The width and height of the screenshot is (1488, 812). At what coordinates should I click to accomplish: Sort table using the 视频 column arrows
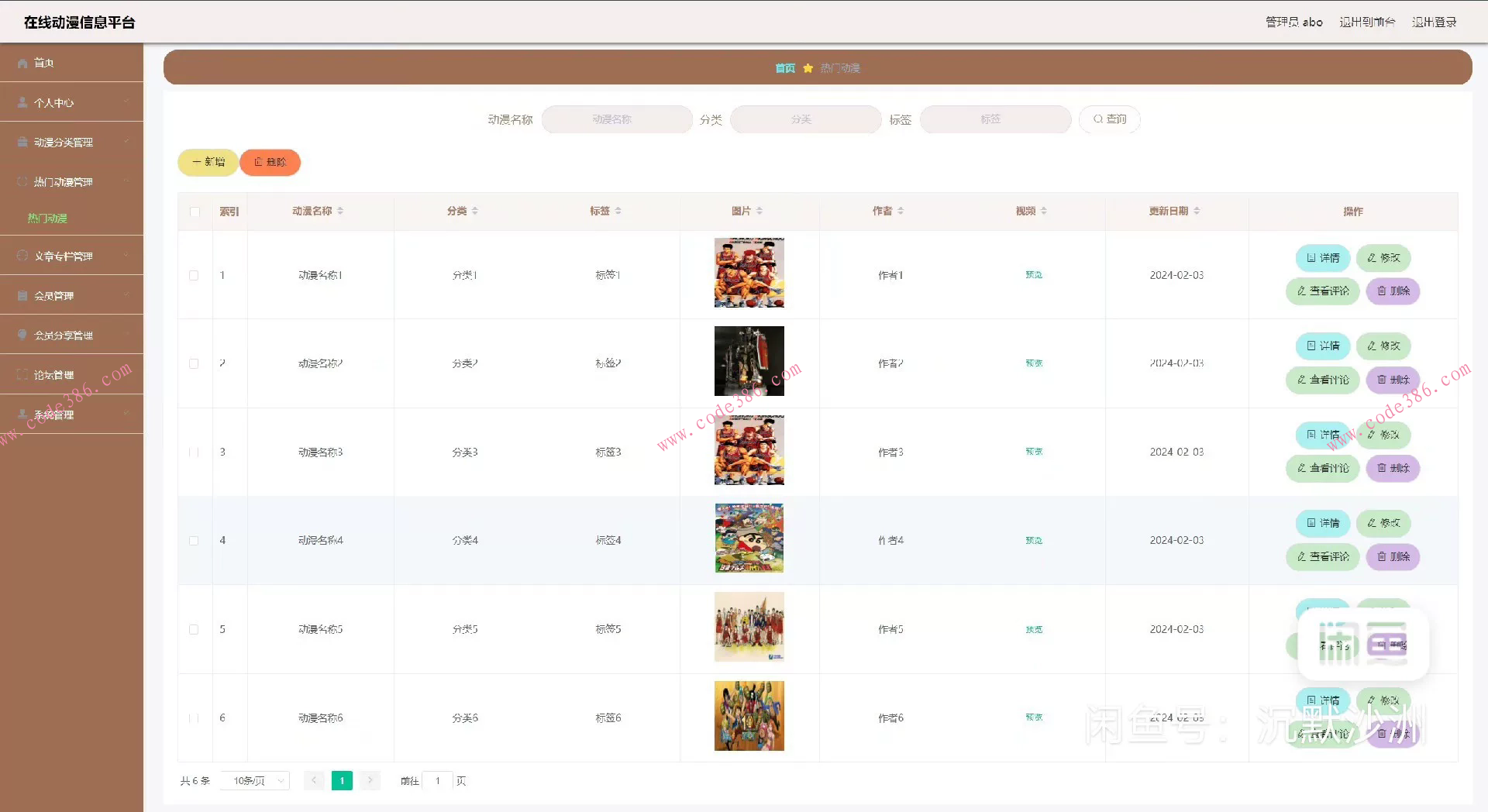(1044, 211)
